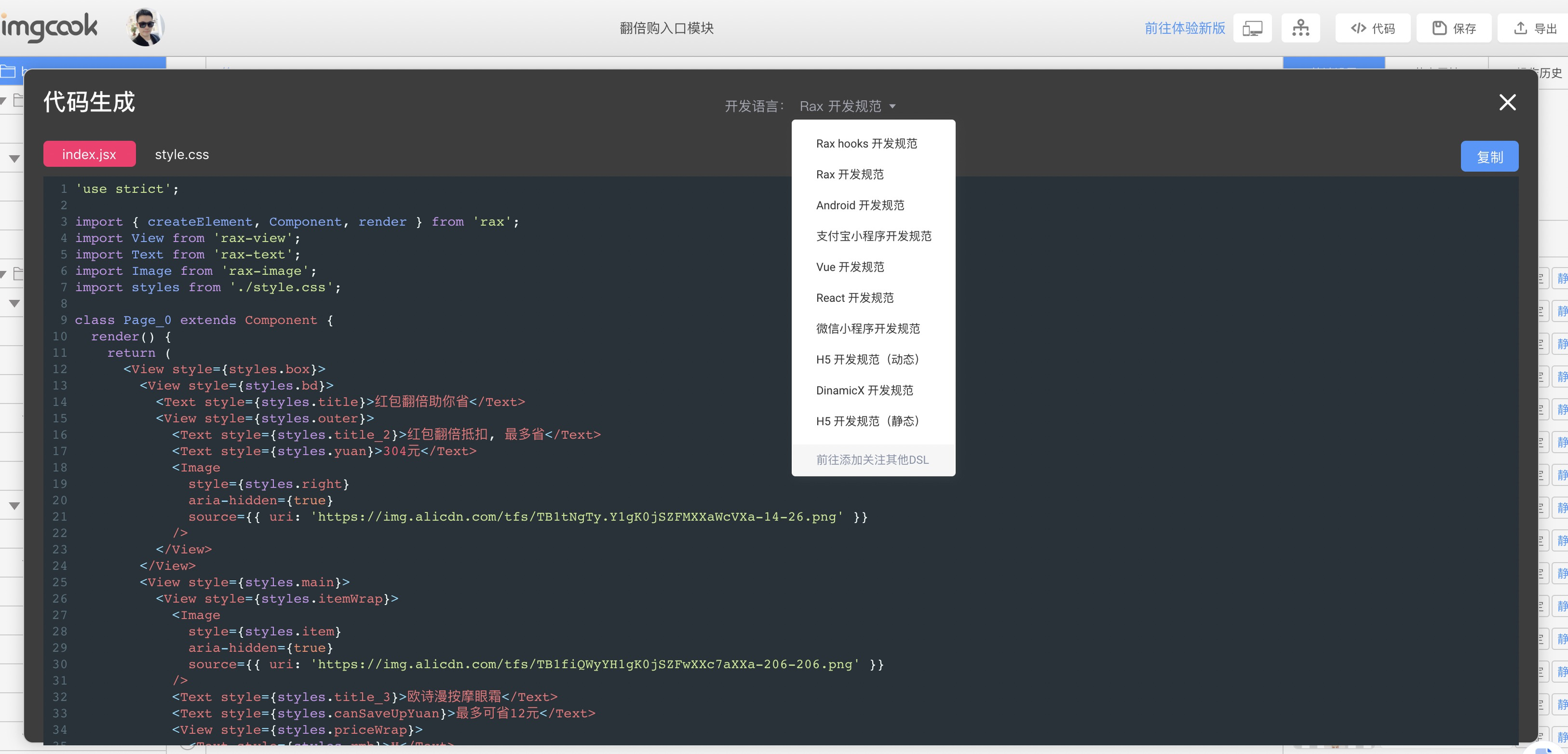Open the 代码 code button

(1372, 28)
